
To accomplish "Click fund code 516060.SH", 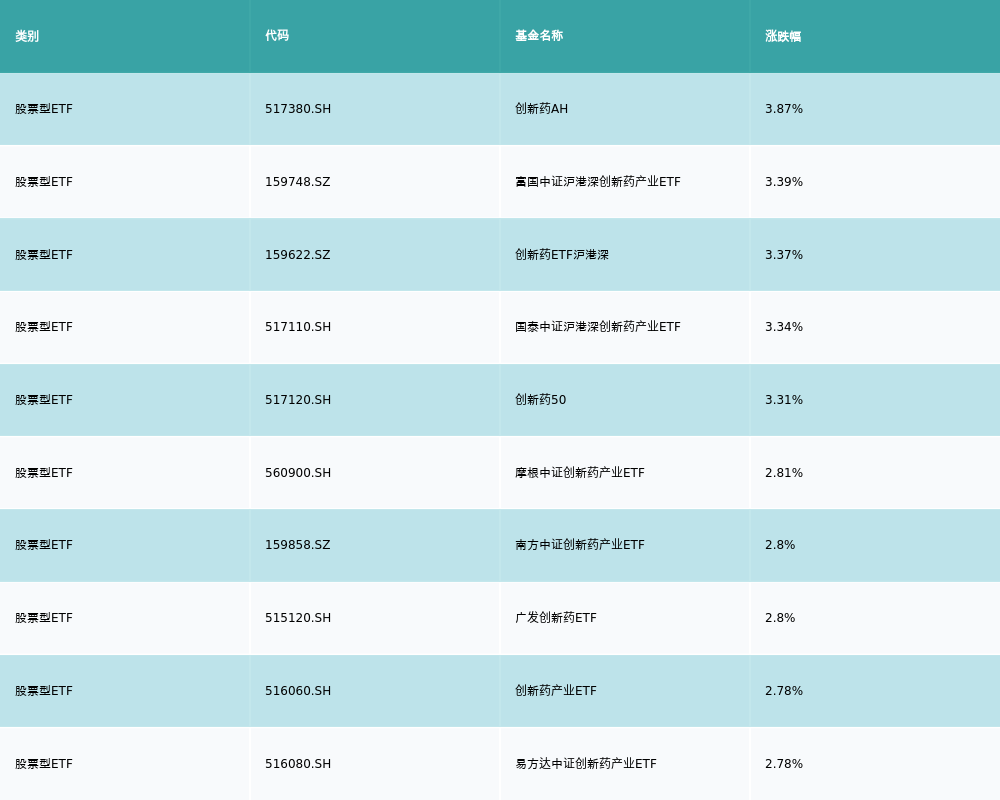I will (298, 691).
